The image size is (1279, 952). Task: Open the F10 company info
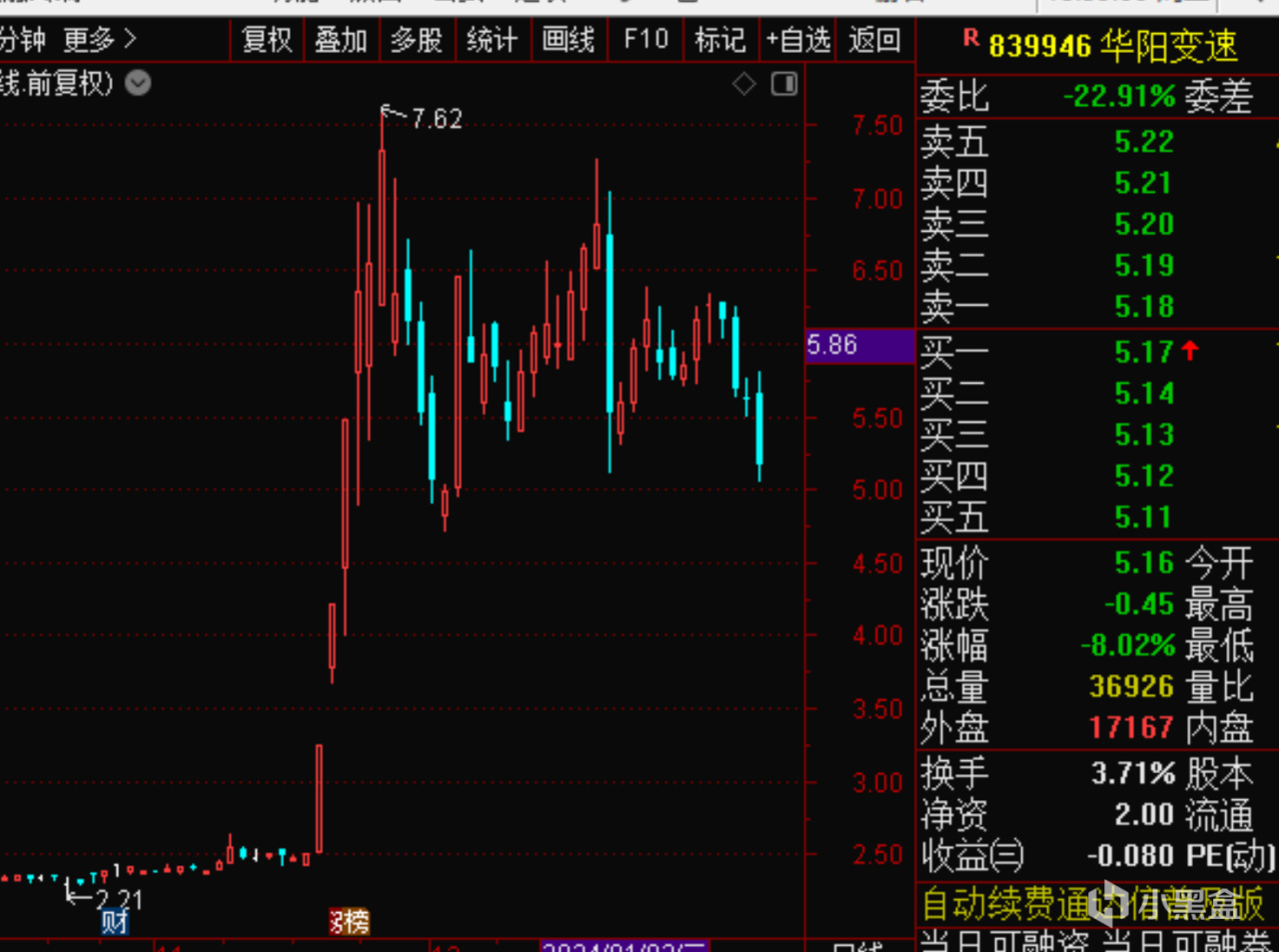[x=645, y=40]
